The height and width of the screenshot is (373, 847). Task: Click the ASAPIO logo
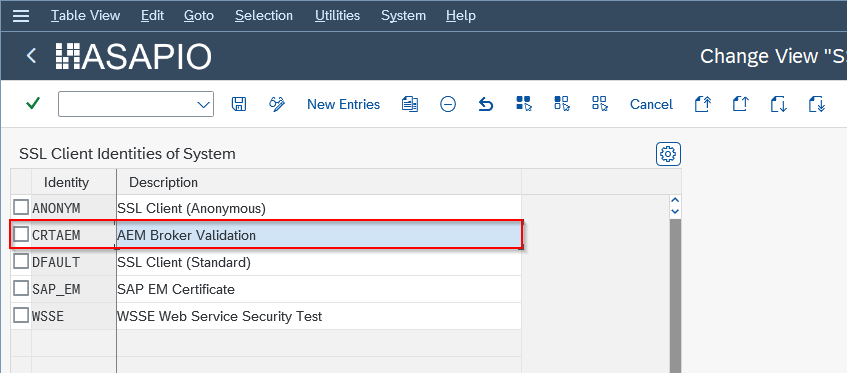coord(133,56)
